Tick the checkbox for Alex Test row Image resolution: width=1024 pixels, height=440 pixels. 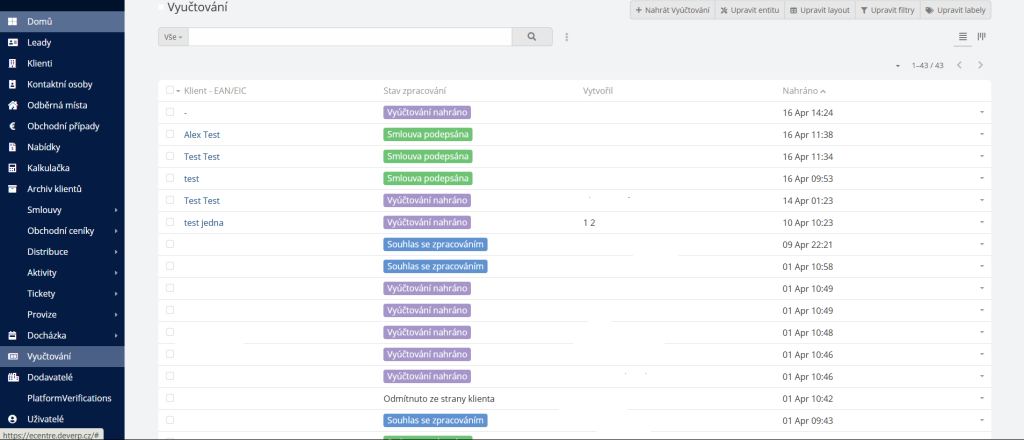170,134
